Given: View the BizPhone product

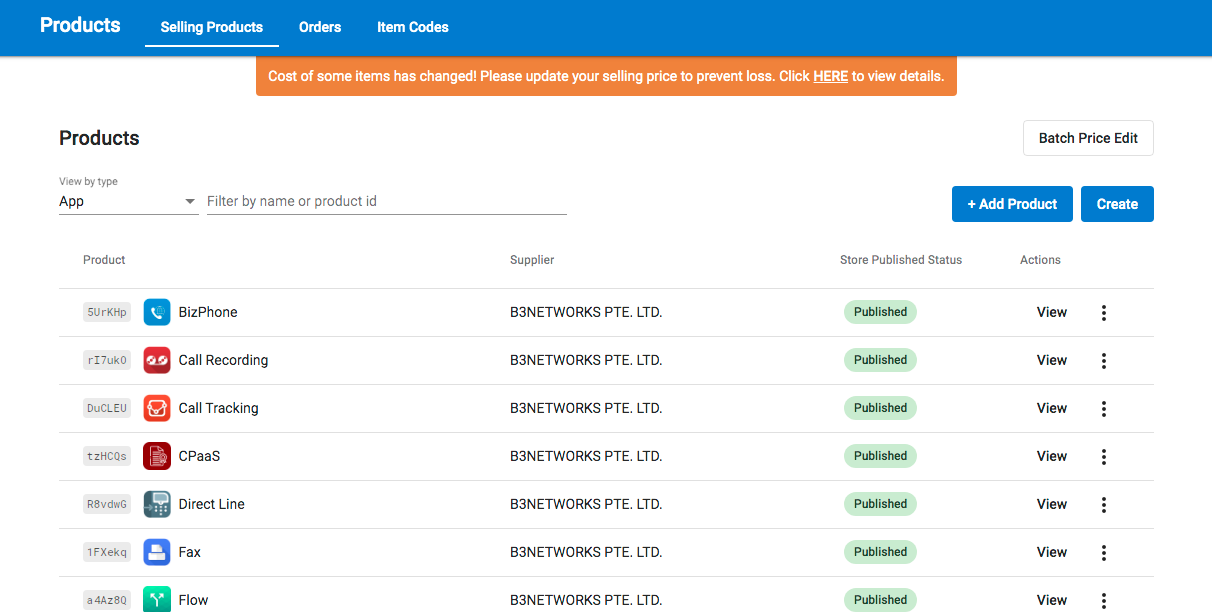Looking at the screenshot, I should click(x=1052, y=312).
